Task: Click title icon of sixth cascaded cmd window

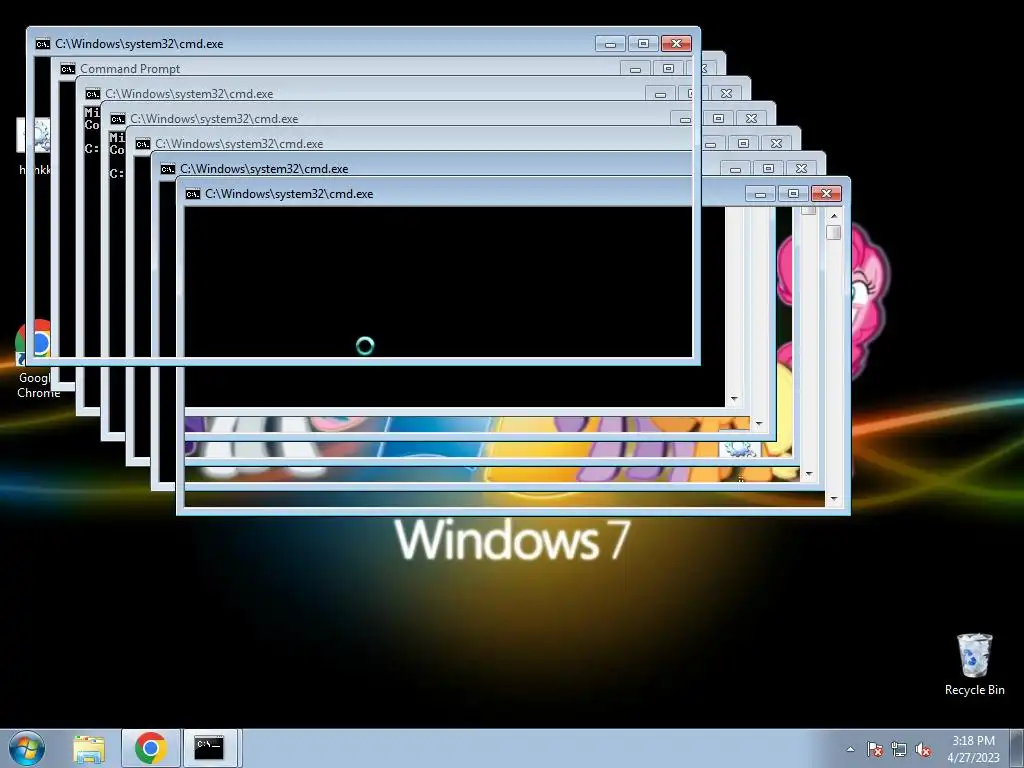Action: pyautogui.click(x=168, y=168)
